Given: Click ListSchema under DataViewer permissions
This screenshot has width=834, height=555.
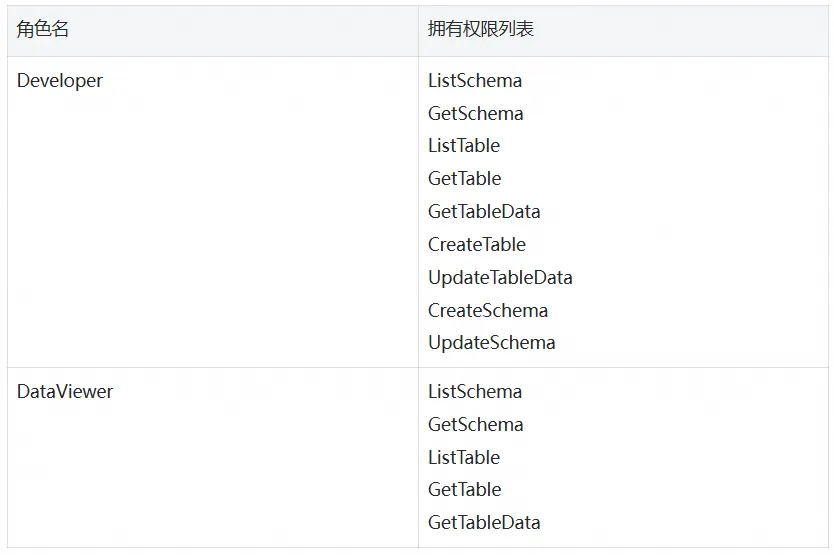Looking at the screenshot, I should click(x=475, y=392).
